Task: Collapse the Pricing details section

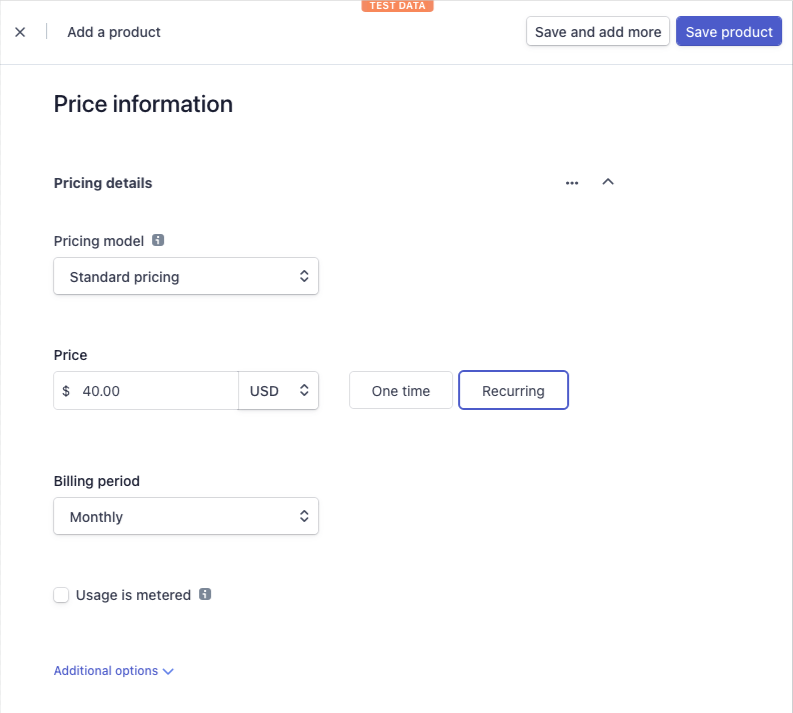Action: [x=608, y=182]
